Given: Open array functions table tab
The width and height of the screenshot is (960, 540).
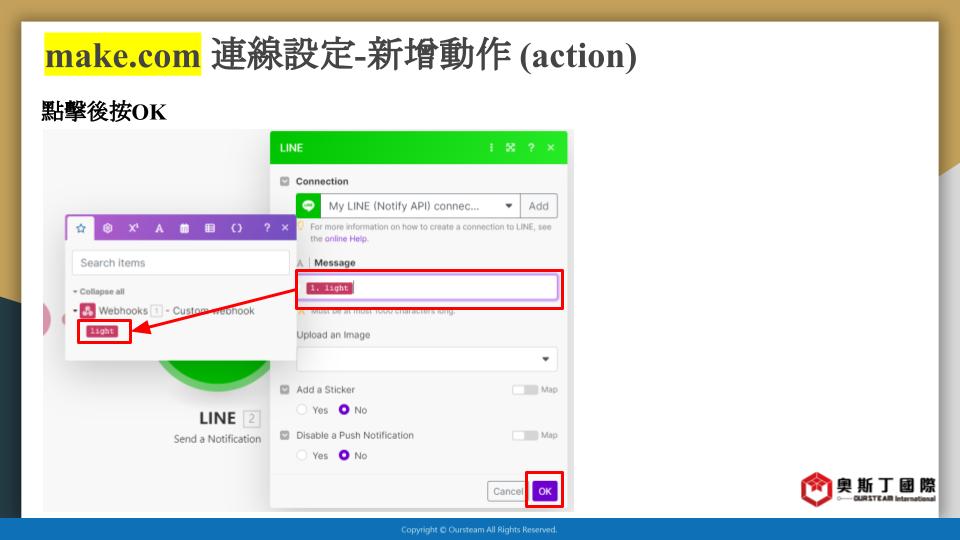Looking at the screenshot, I should pos(210,228).
